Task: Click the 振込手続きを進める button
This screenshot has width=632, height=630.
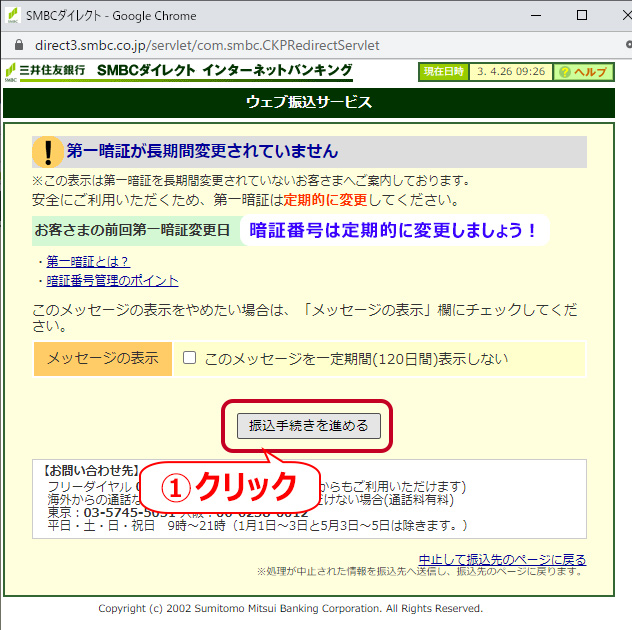Action: point(309,426)
